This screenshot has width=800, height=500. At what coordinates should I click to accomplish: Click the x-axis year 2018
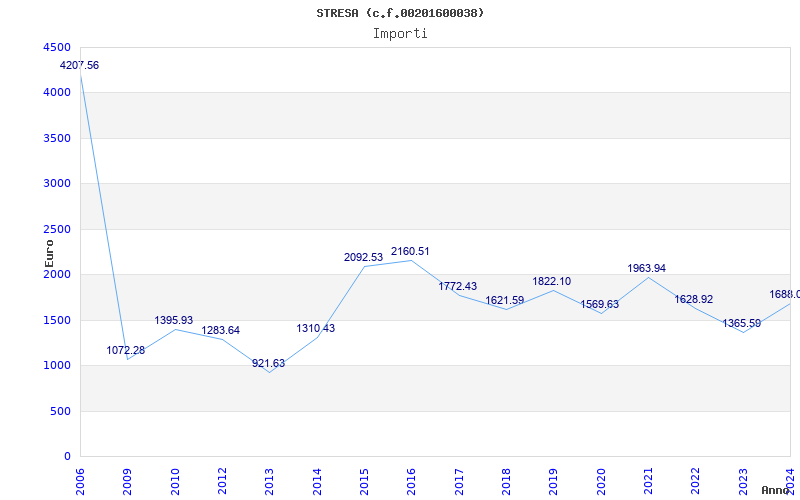pyautogui.click(x=506, y=481)
